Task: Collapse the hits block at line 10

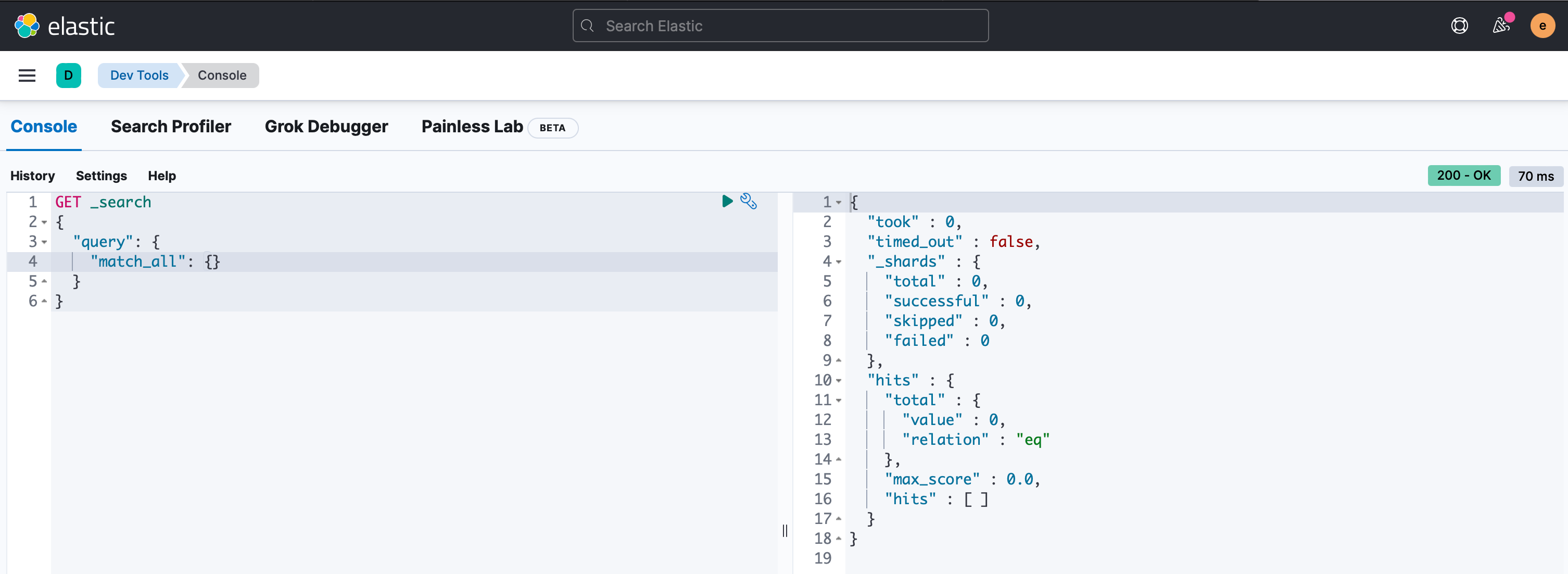Action: point(839,381)
